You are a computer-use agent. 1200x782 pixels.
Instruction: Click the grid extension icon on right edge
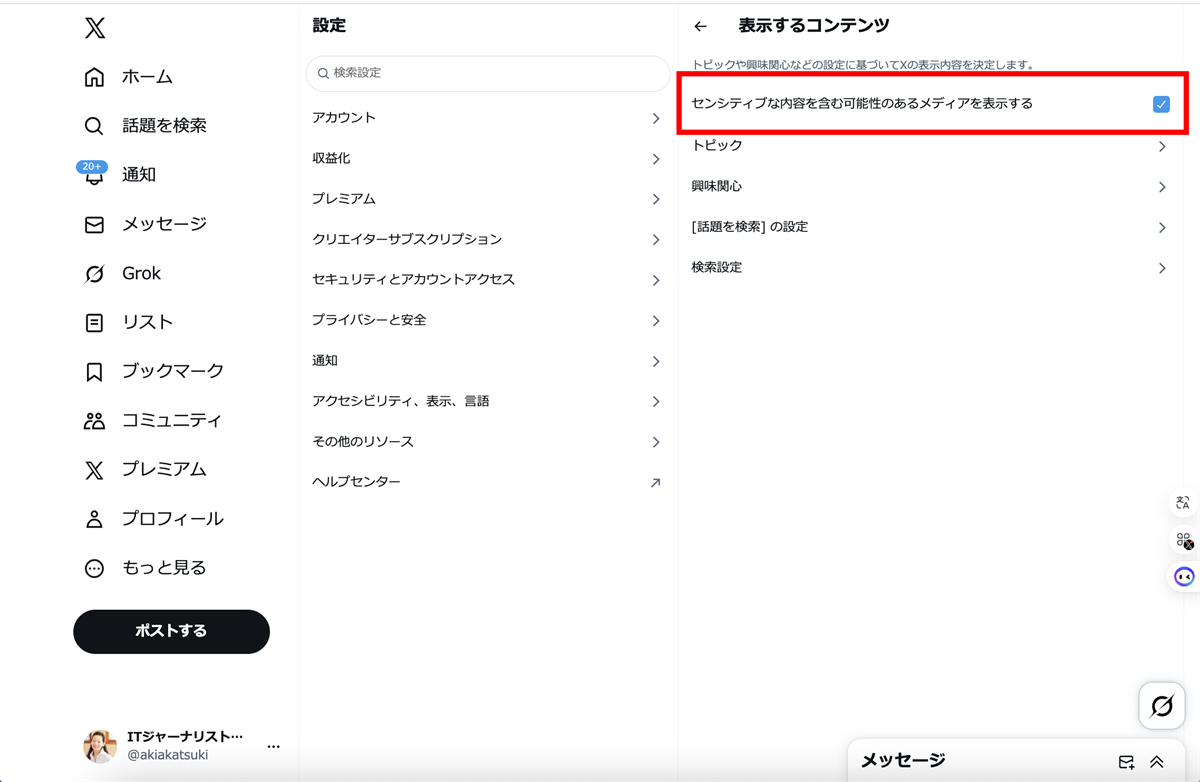1184,540
